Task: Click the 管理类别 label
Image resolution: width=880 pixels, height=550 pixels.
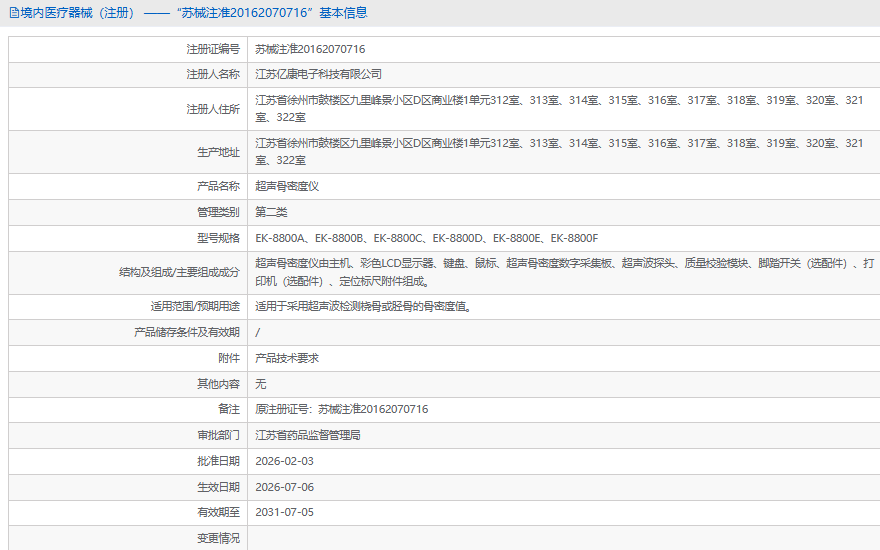Action: click(218, 212)
